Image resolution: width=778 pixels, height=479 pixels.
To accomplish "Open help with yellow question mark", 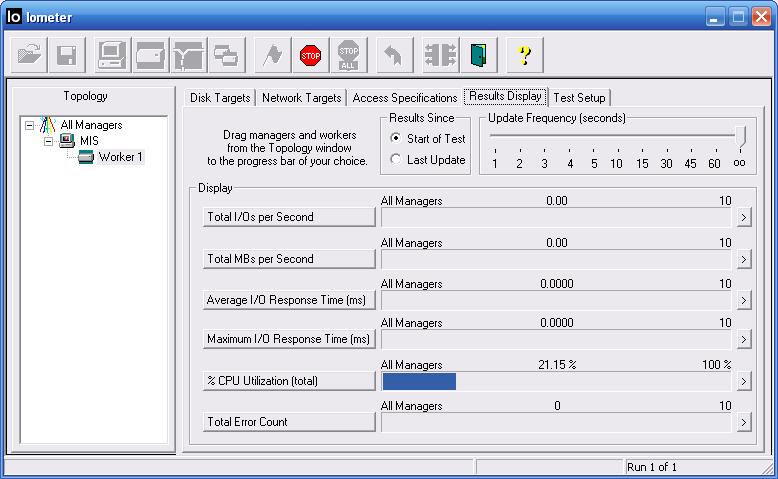I will click(524, 55).
